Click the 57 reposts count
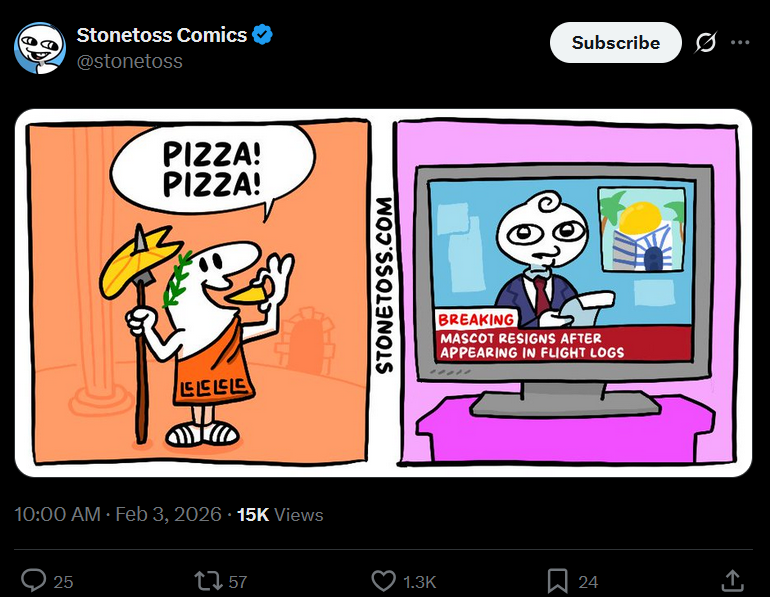Image resolution: width=770 pixels, height=597 pixels. pos(238,582)
